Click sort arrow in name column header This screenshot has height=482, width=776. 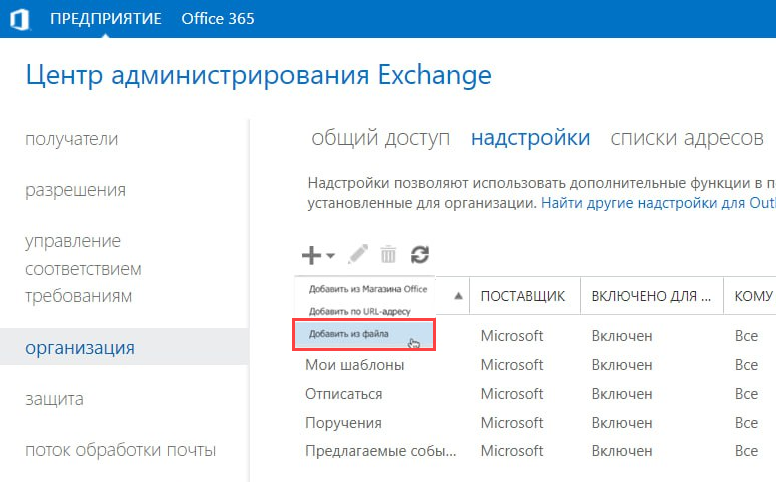[x=459, y=296]
